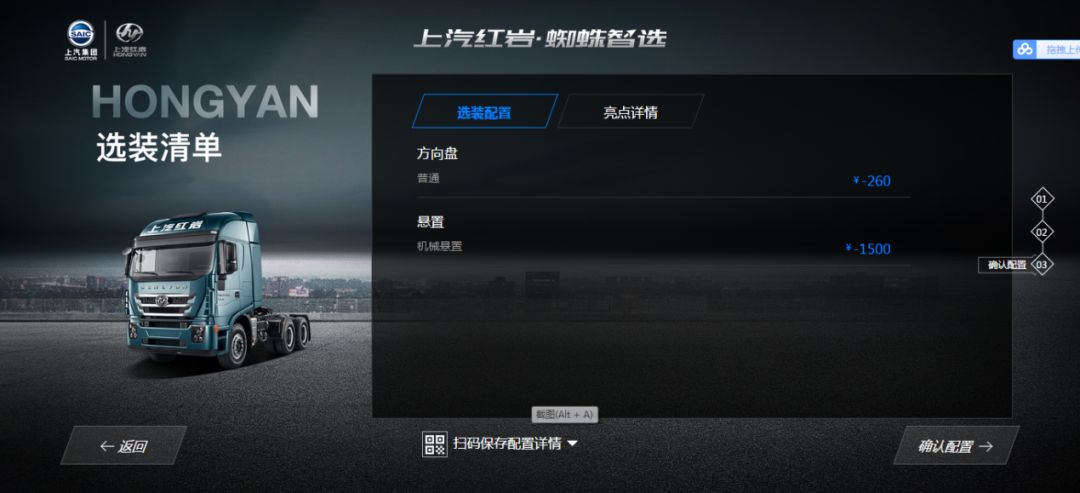Select step 01 diamond marker
Screen dimensions: 1080x493
pyautogui.click(x=1042, y=200)
